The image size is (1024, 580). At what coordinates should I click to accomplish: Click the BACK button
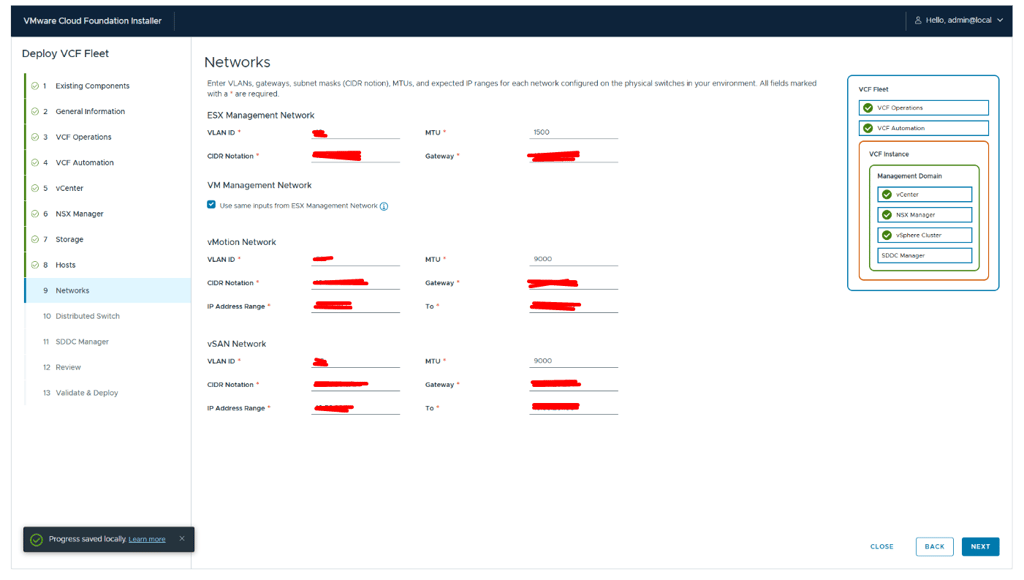[935, 547]
